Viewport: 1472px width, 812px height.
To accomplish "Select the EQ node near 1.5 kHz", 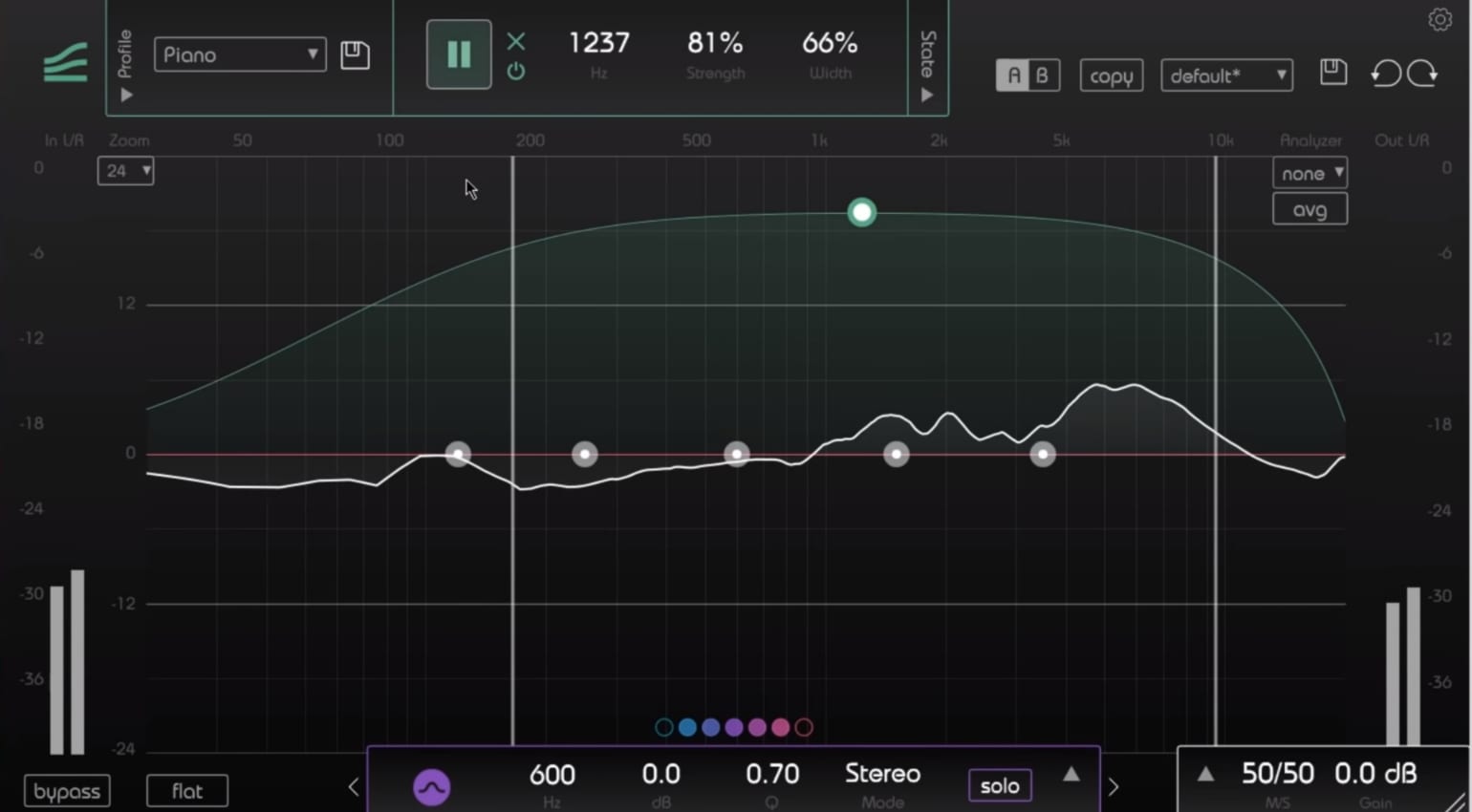I will 896,454.
